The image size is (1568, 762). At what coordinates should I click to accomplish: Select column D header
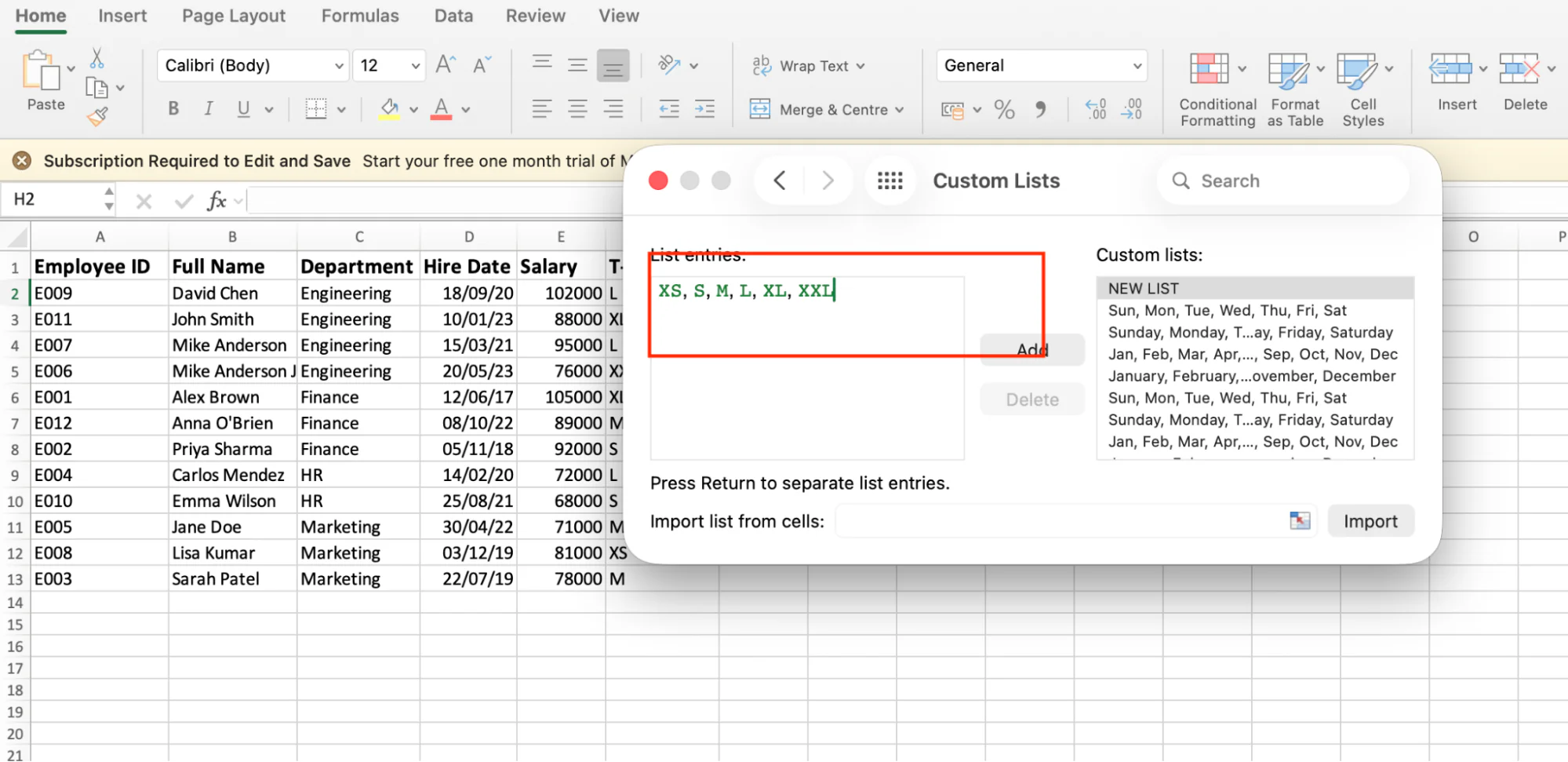click(x=468, y=237)
